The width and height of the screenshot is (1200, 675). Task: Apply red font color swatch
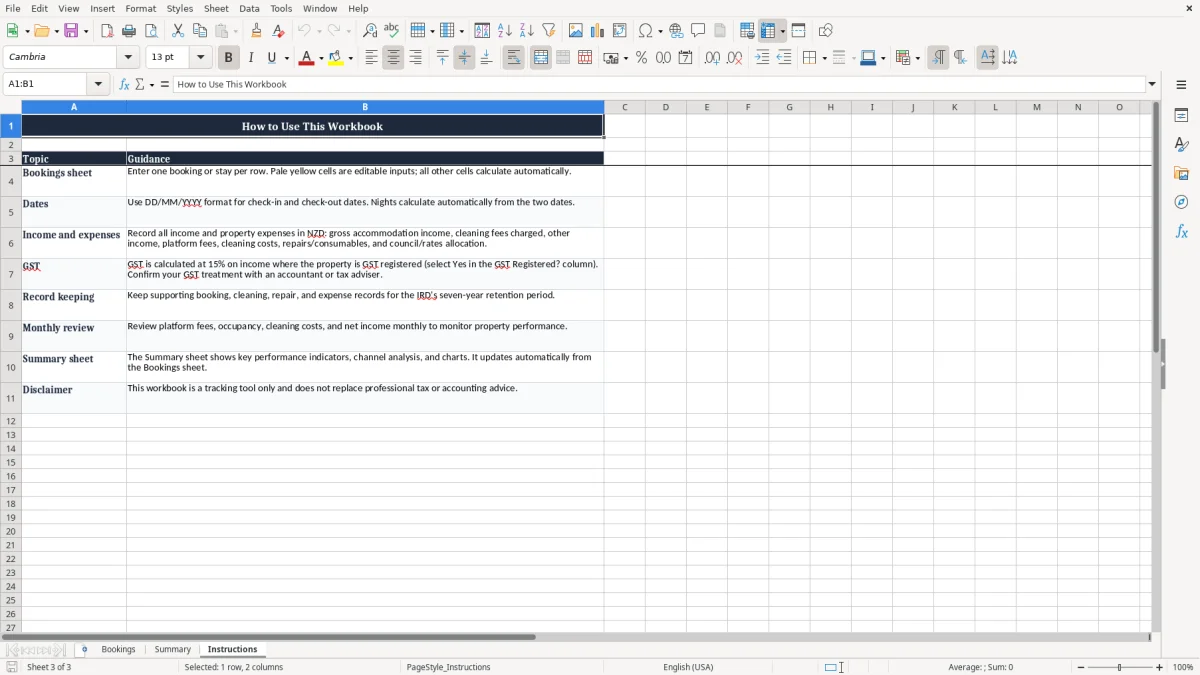pos(305,58)
